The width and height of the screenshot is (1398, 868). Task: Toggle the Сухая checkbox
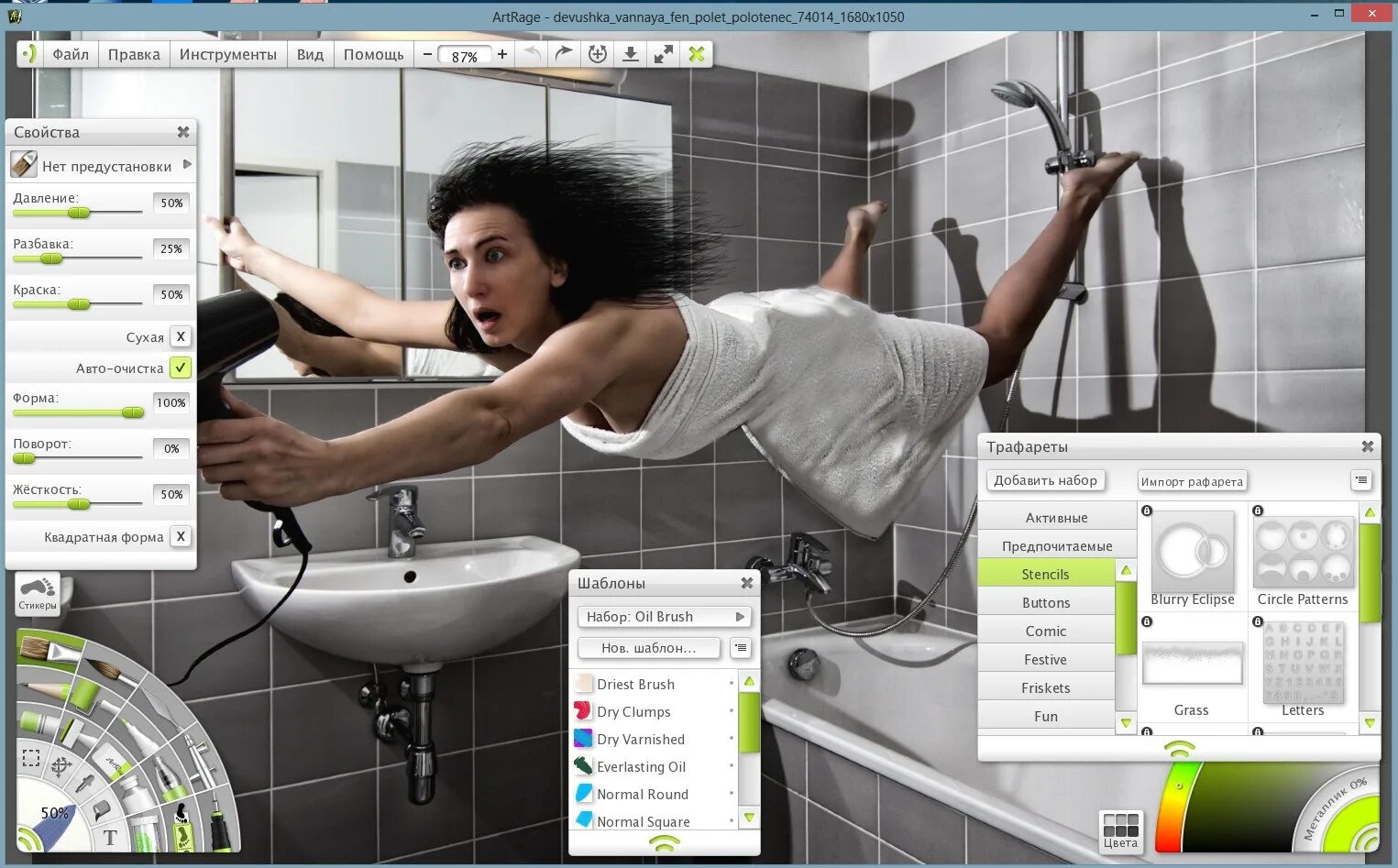pyautogui.click(x=181, y=336)
